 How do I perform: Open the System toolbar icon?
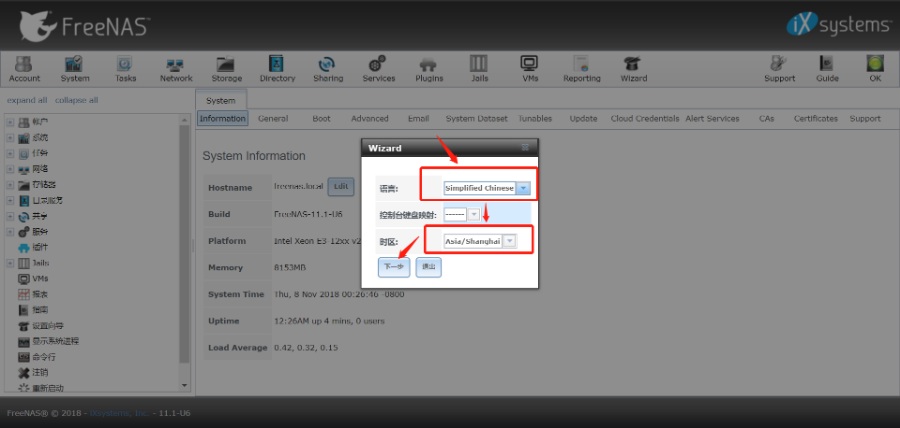75,68
